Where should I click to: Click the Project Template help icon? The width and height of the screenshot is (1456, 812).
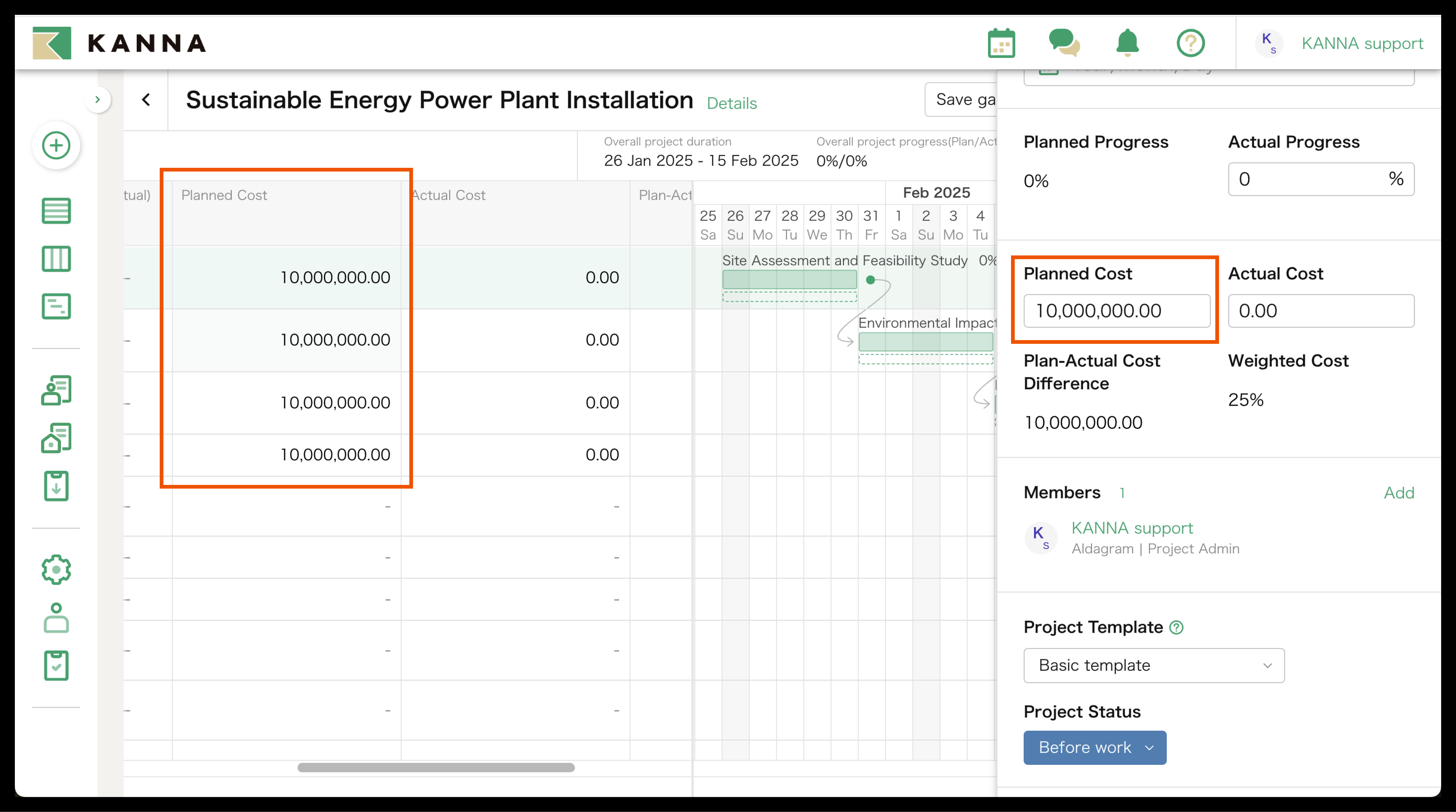pyautogui.click(x=1176, y=627)
